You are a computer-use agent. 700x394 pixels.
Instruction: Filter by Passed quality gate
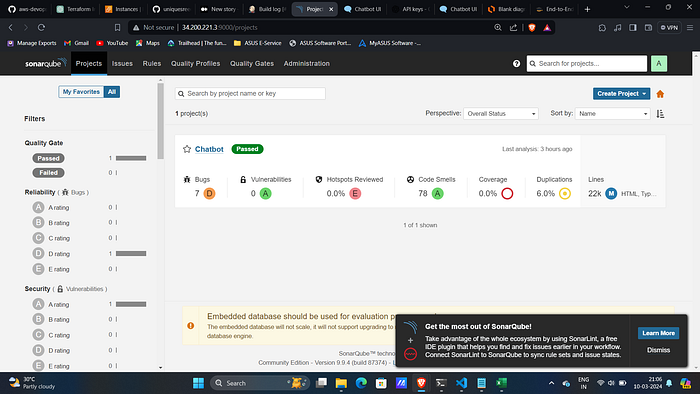48,158
